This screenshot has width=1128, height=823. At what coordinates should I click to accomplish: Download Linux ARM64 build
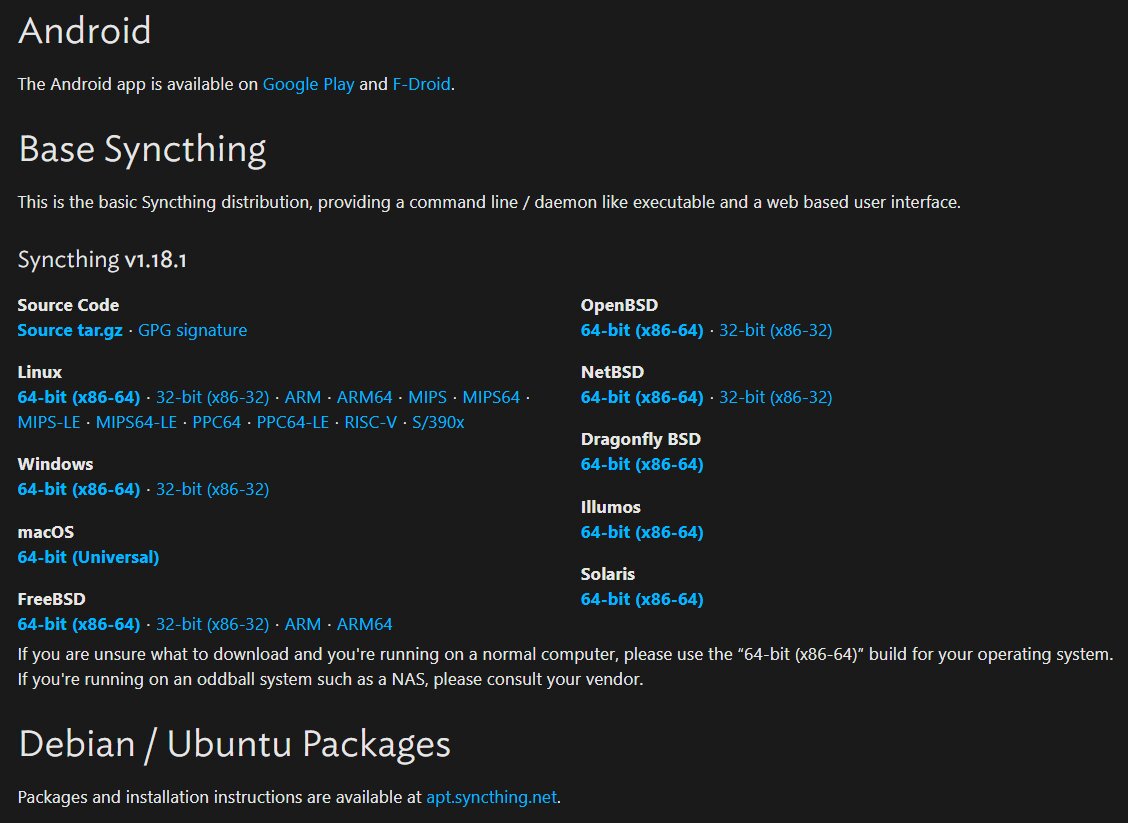[365, 397]
